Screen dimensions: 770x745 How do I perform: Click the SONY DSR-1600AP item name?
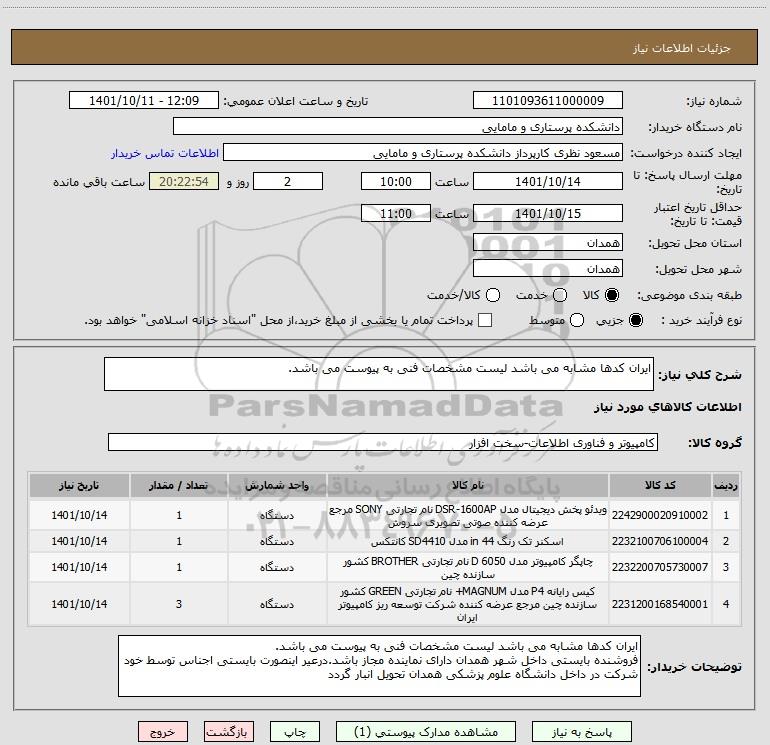pyautogui.click(x=468, y=516)
